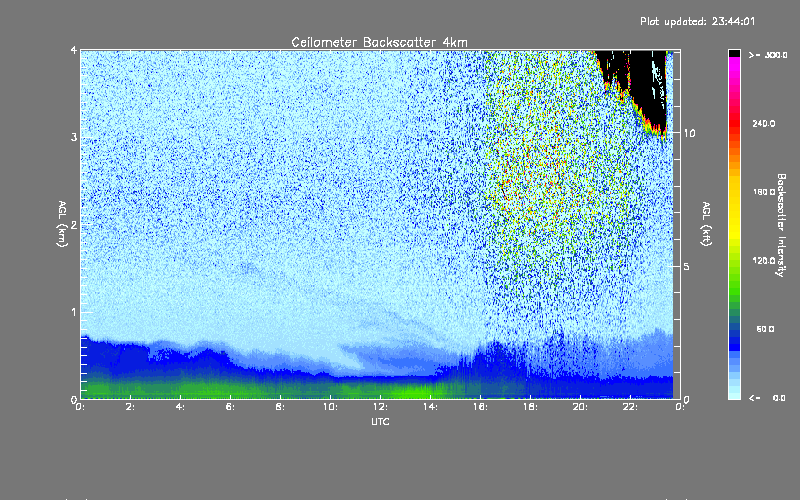Click the "120.0" colorbar value
This screenshot has width=800, height=500.
(x=764, y=261)
